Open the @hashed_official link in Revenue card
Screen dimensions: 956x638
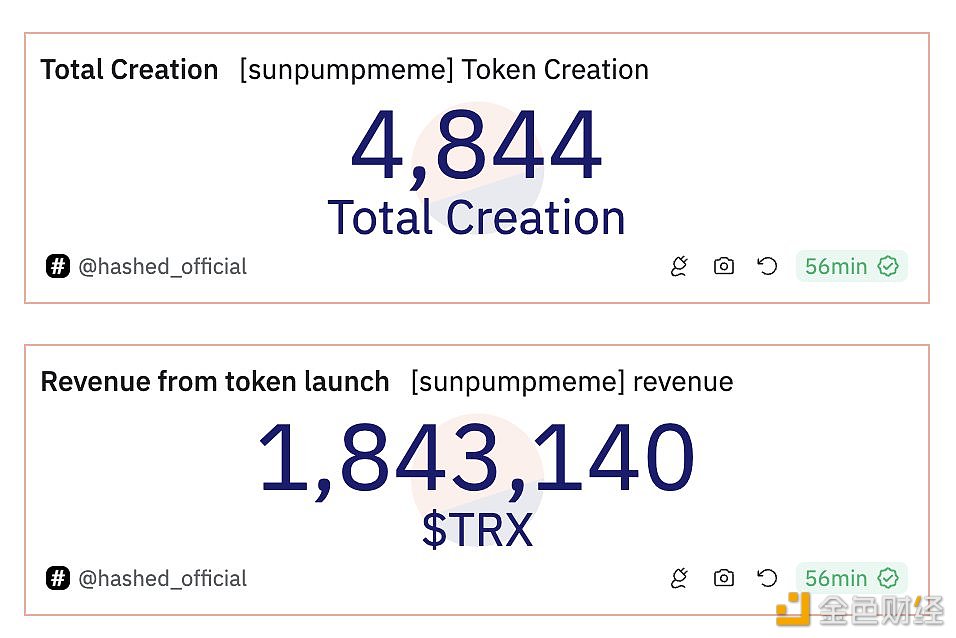162,578
